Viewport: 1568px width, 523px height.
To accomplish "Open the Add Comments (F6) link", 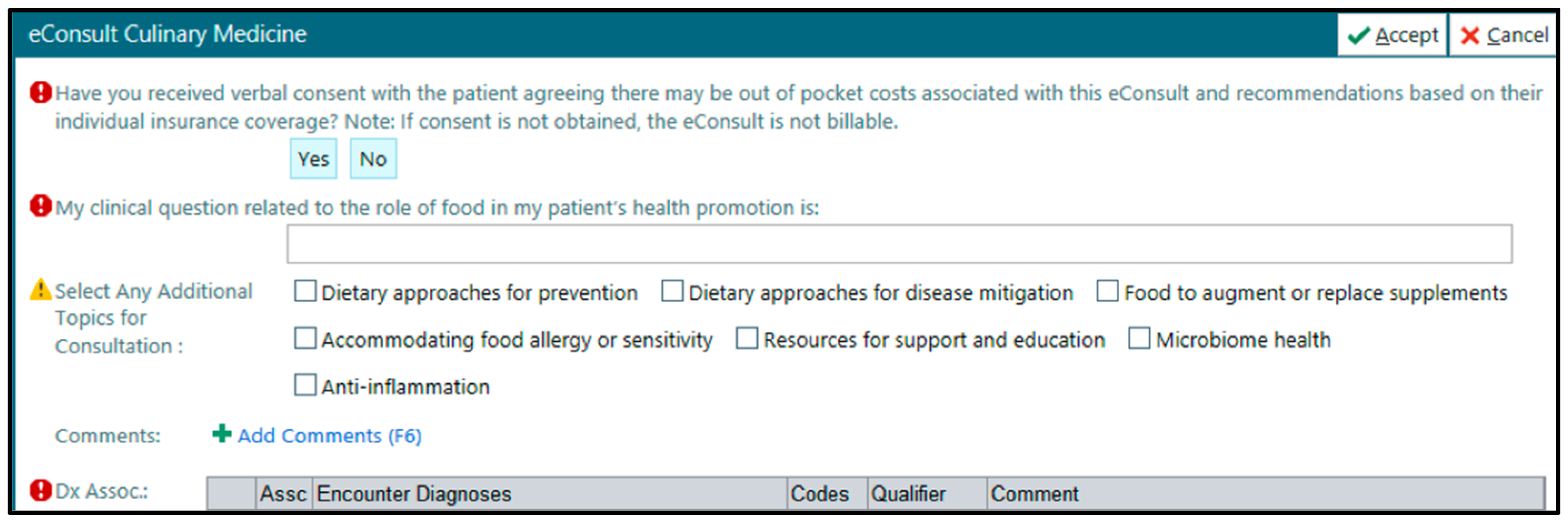I will point(329,436).
